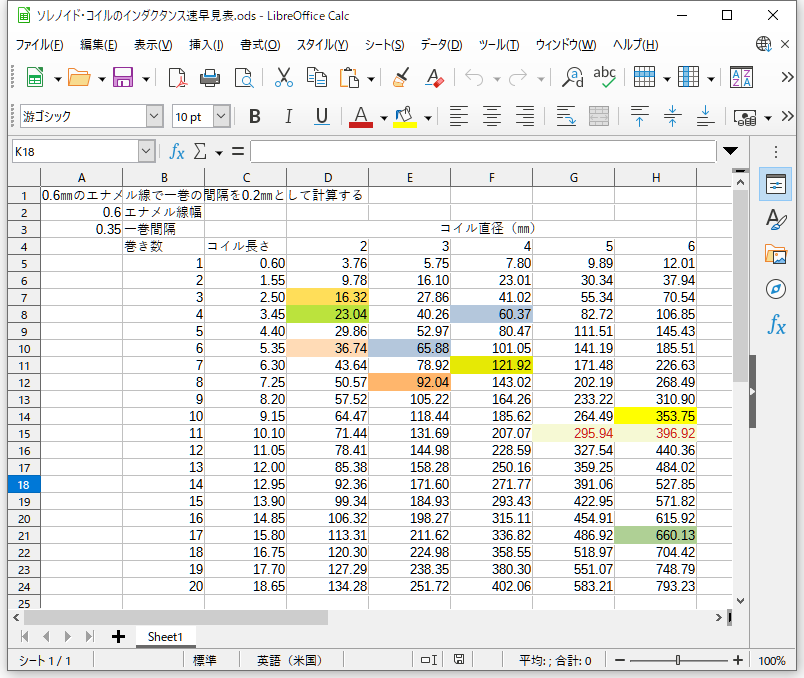
Task: Toggle Italic formatting
Action: tap(288, 116)
